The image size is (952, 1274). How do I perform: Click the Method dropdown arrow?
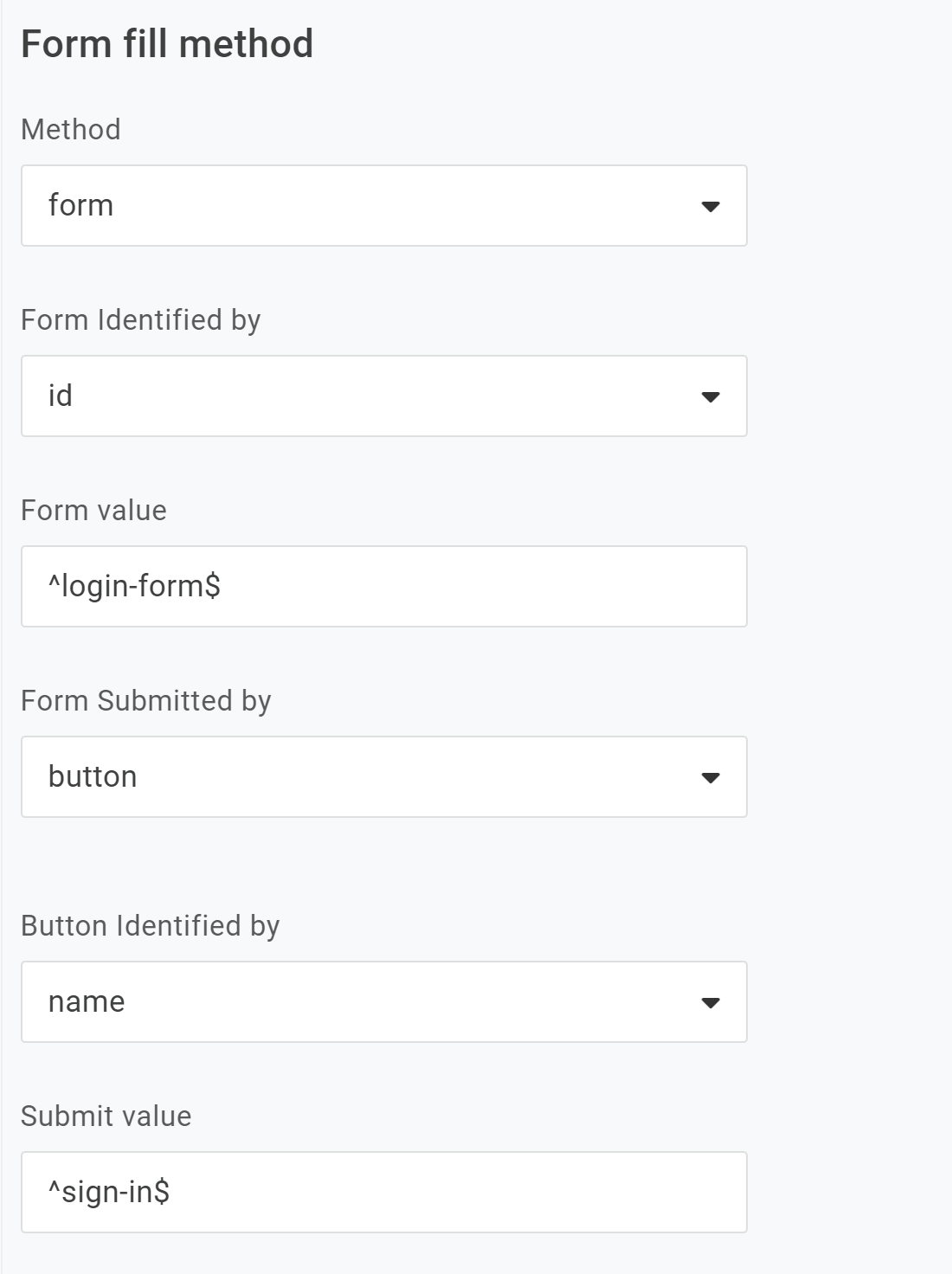click(x=711, y=206)
